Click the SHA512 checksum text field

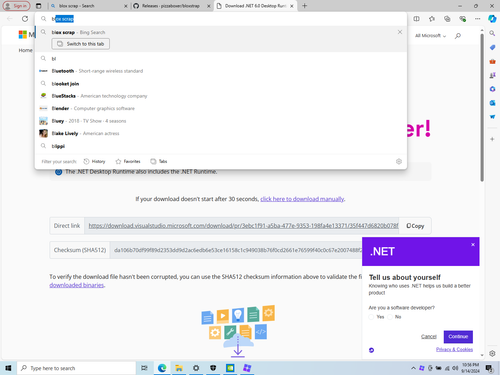pyautogui.click(x=236, y=250)
